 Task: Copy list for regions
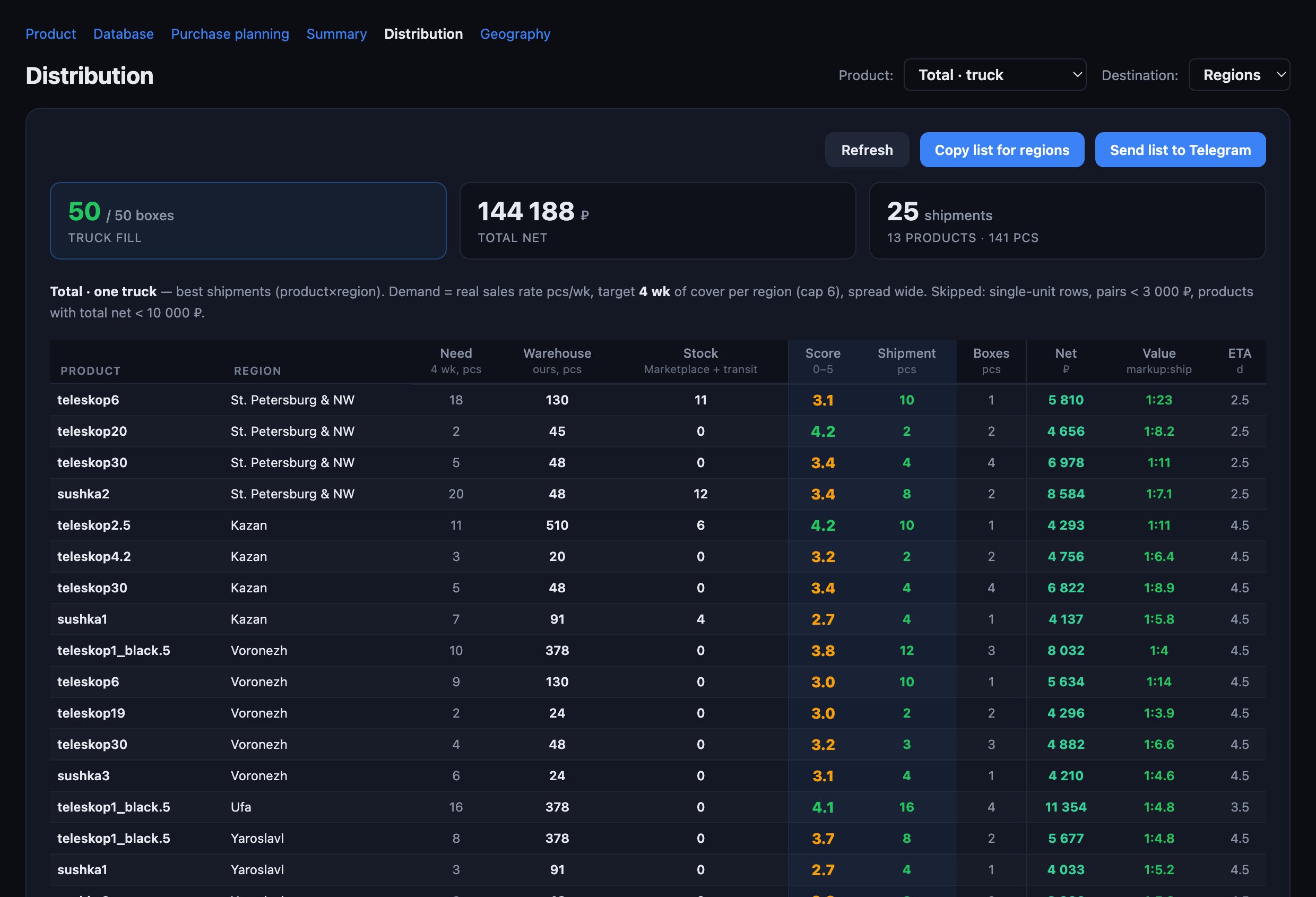click(x=1002, y=150)
